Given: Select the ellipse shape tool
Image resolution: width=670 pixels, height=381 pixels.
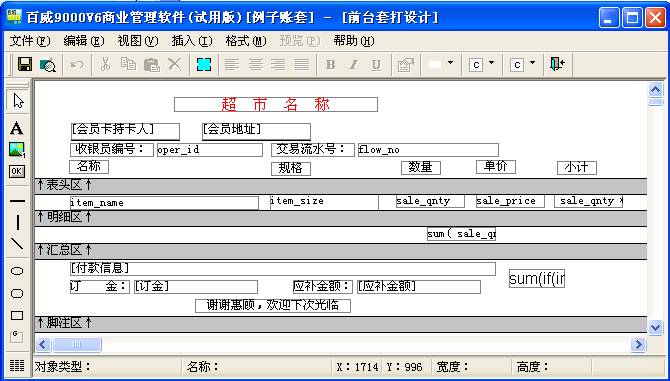Looking at the screenshot, I should click(x=17, y=271).
